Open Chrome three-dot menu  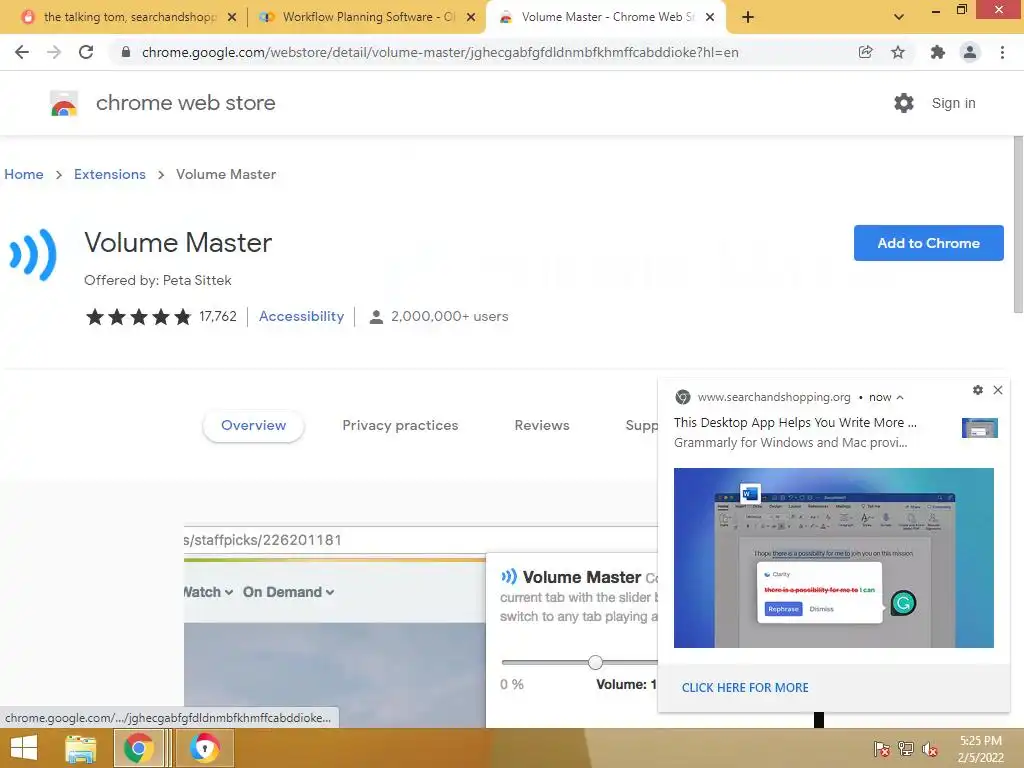coord(1002,52)
